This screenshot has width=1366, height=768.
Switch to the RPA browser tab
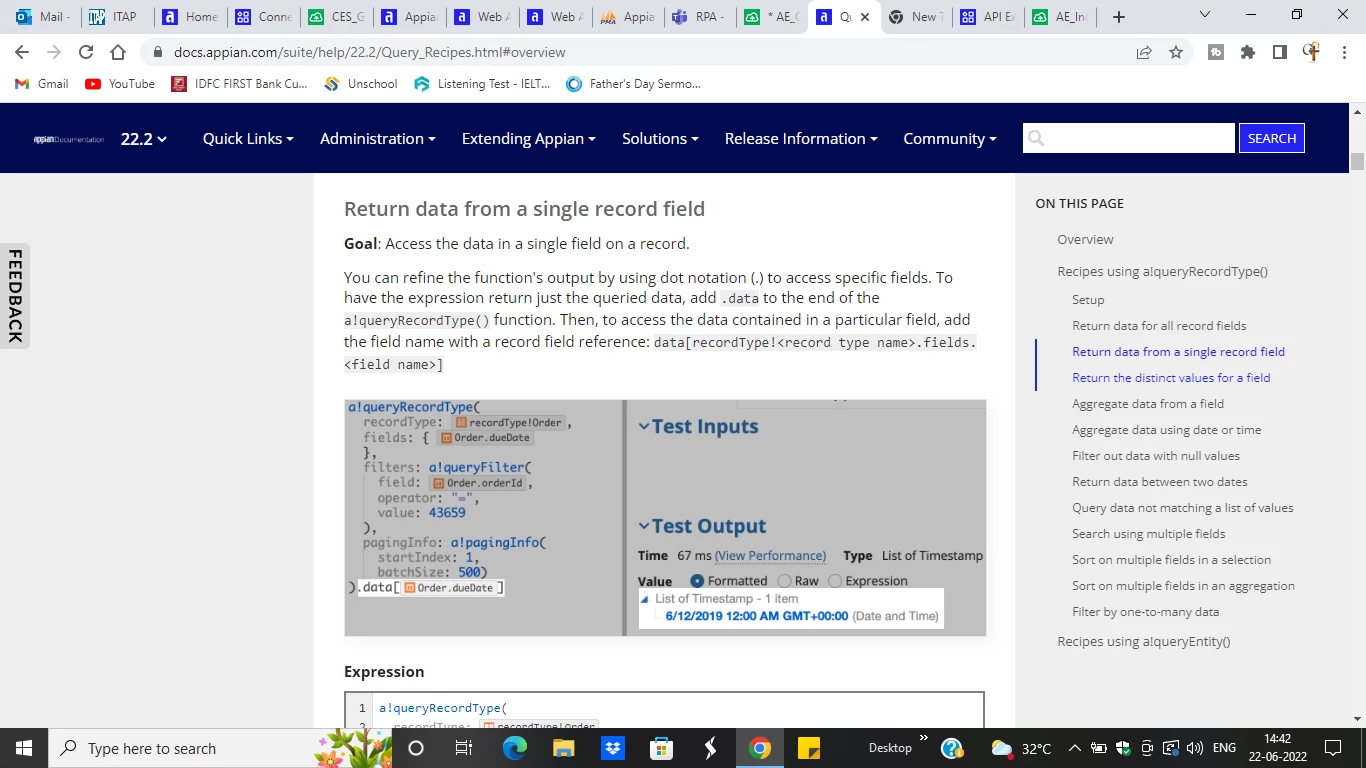pyautogui.click(x=699, y=17)
